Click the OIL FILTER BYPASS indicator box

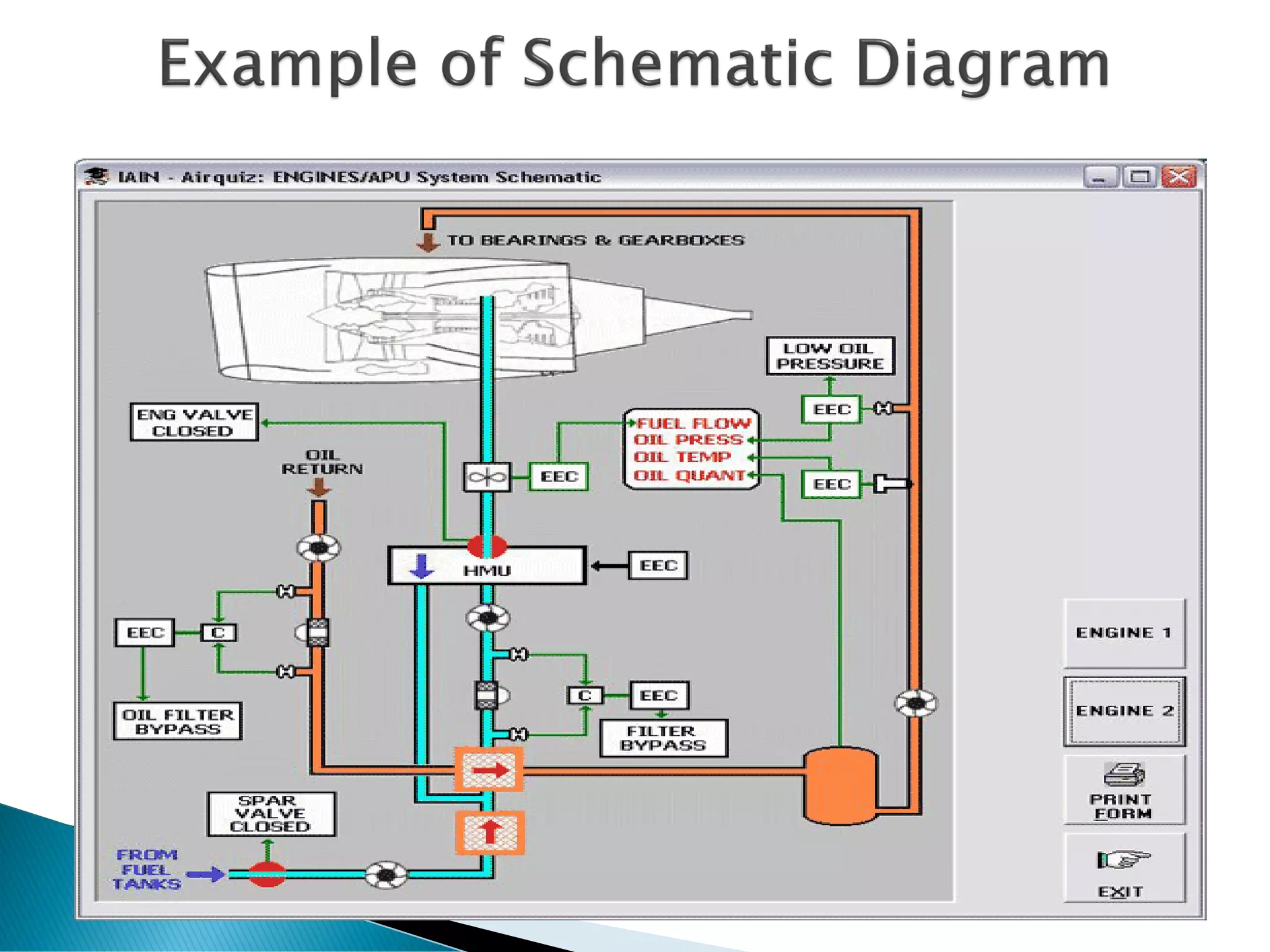[x=177, y=721]
